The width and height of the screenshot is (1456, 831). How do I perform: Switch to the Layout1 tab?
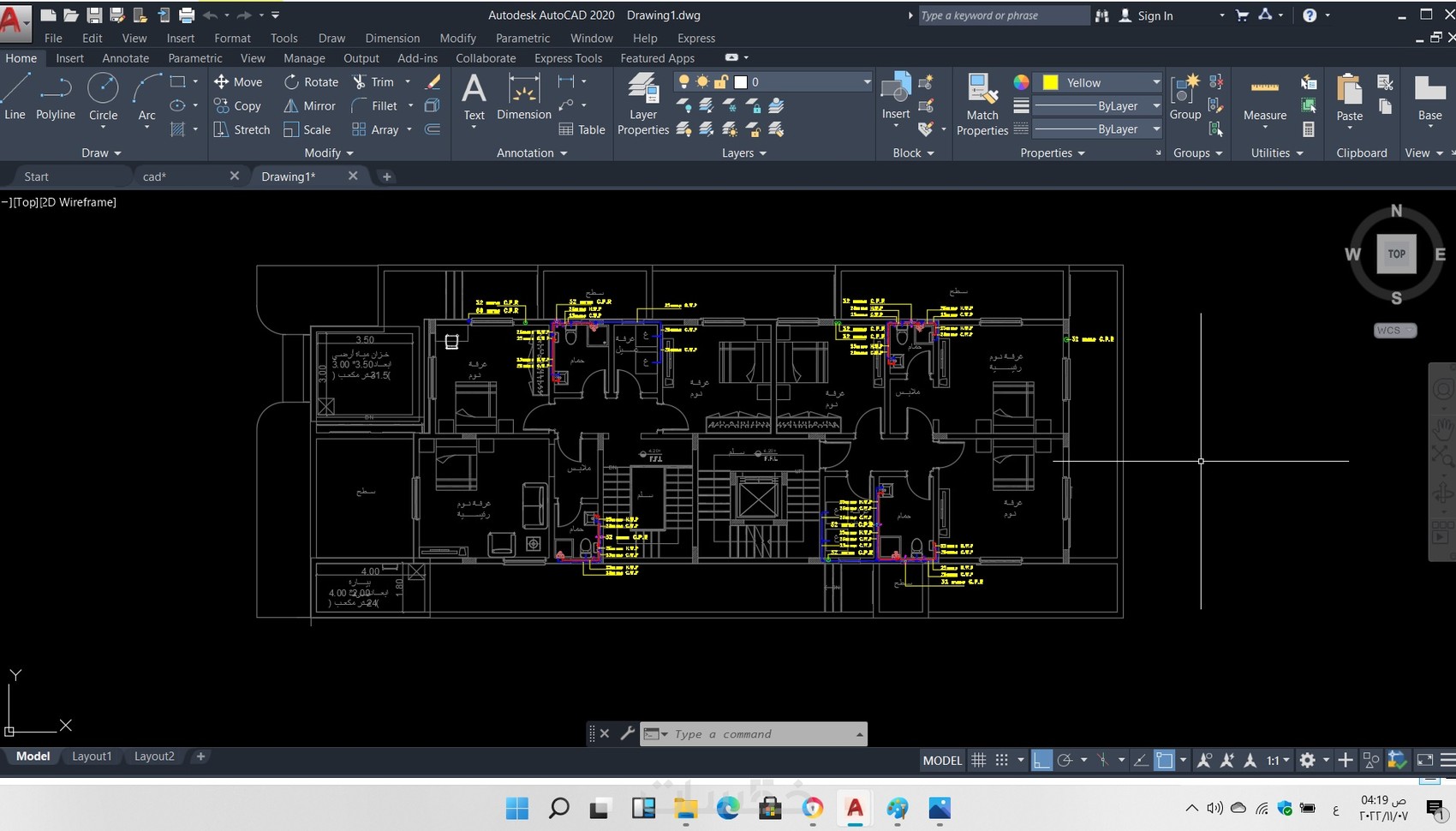(92, 756)
